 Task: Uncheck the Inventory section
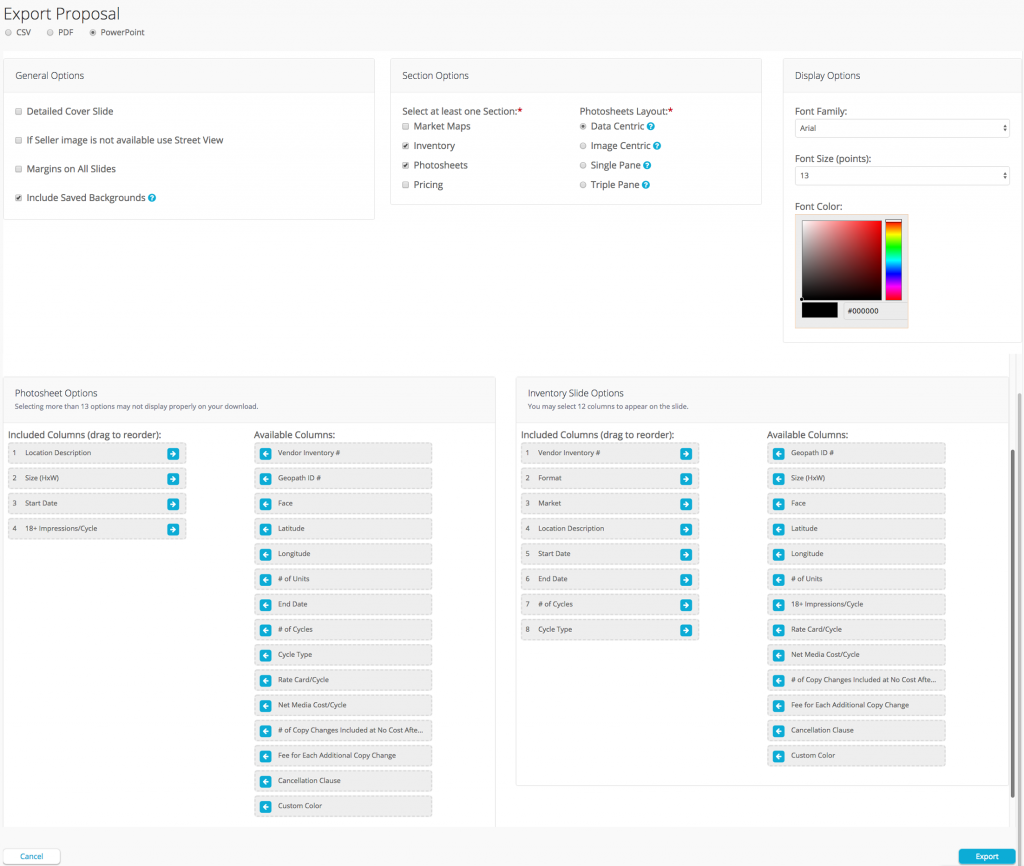click(x=406, y=146)
